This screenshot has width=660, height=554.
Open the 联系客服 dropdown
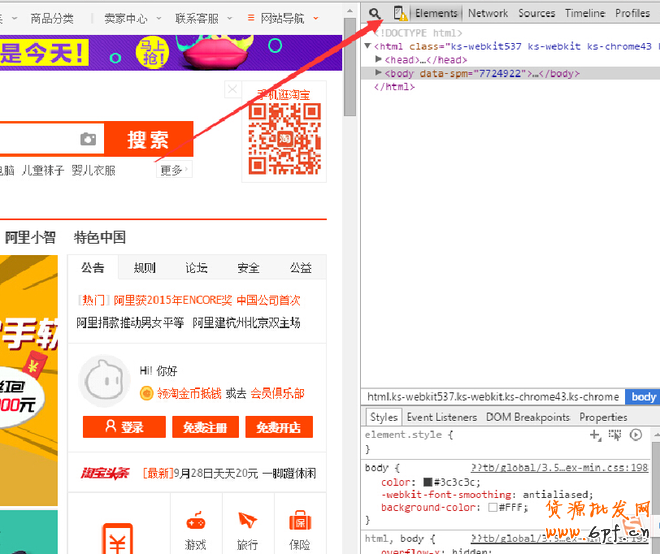coord(204,19)
